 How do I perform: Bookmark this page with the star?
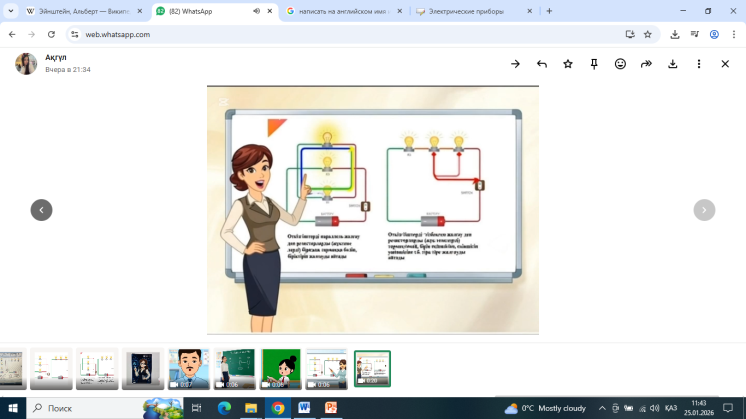coord(648,34)
